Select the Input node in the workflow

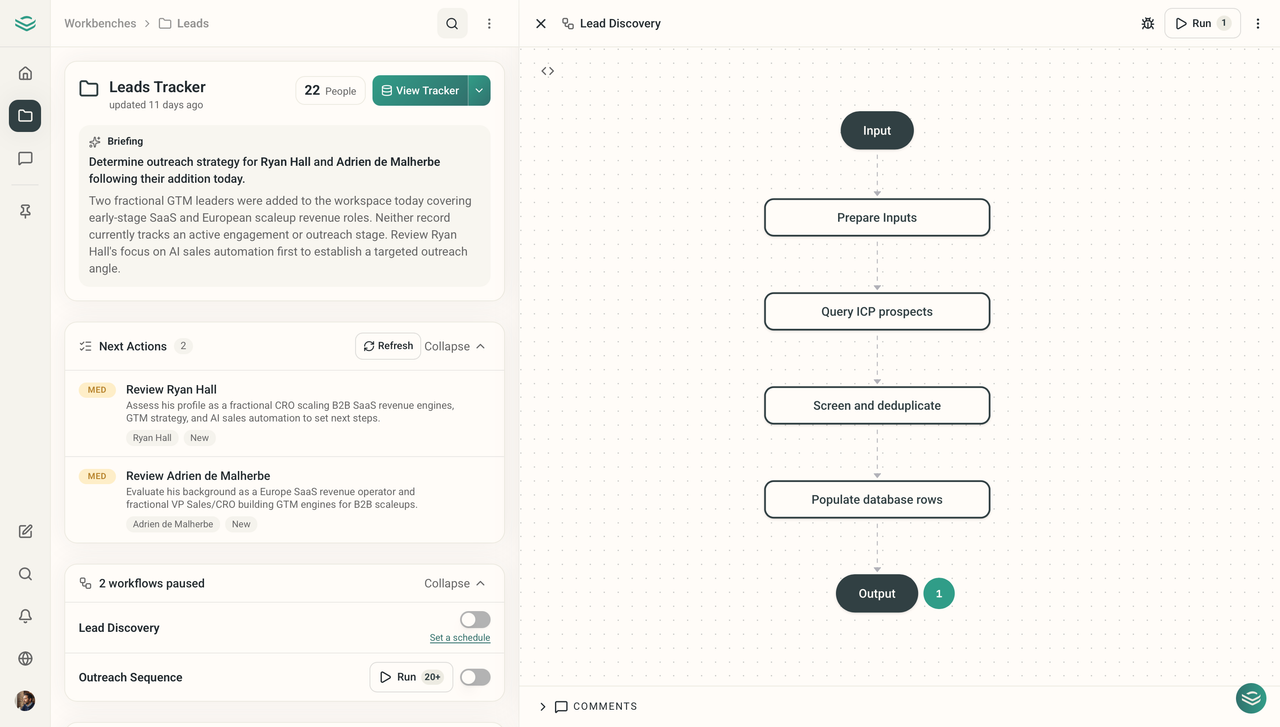tap(877, 130)
